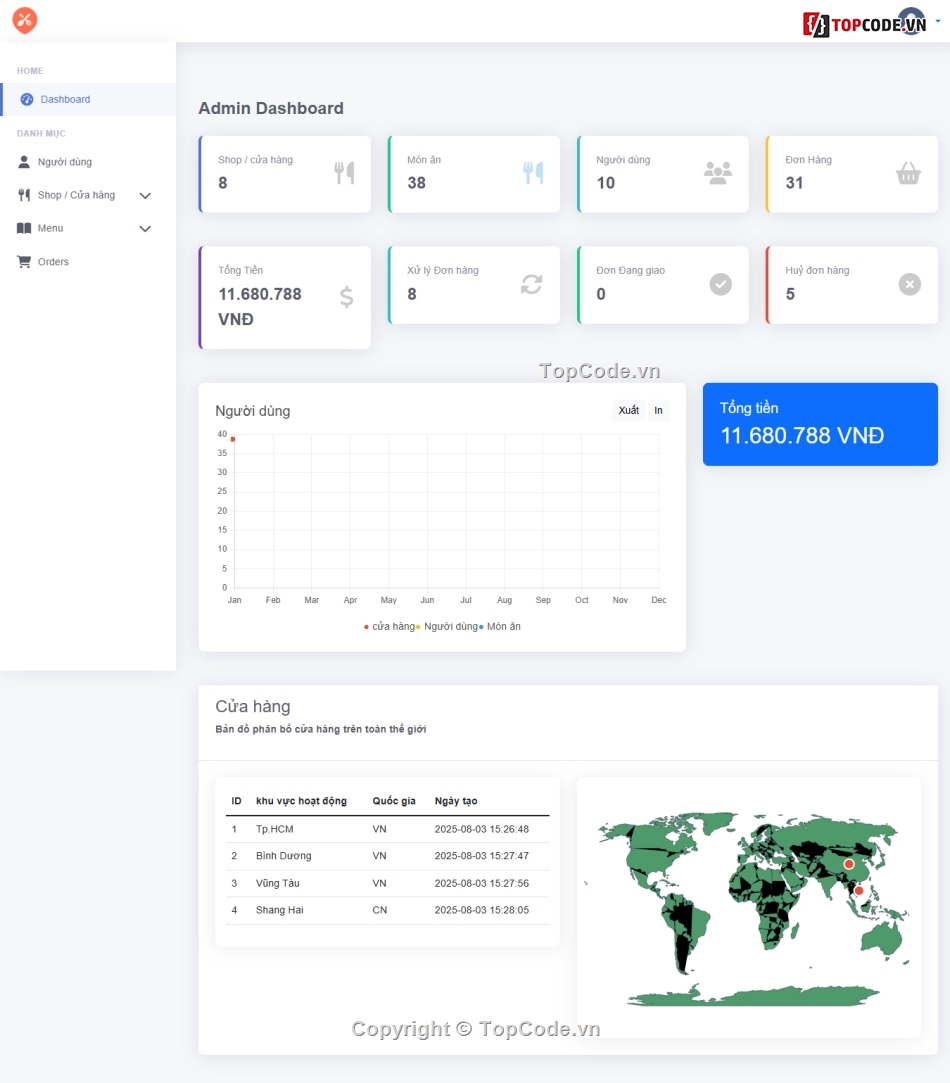Open the Menu sidebar item

(x=50, y=228)
